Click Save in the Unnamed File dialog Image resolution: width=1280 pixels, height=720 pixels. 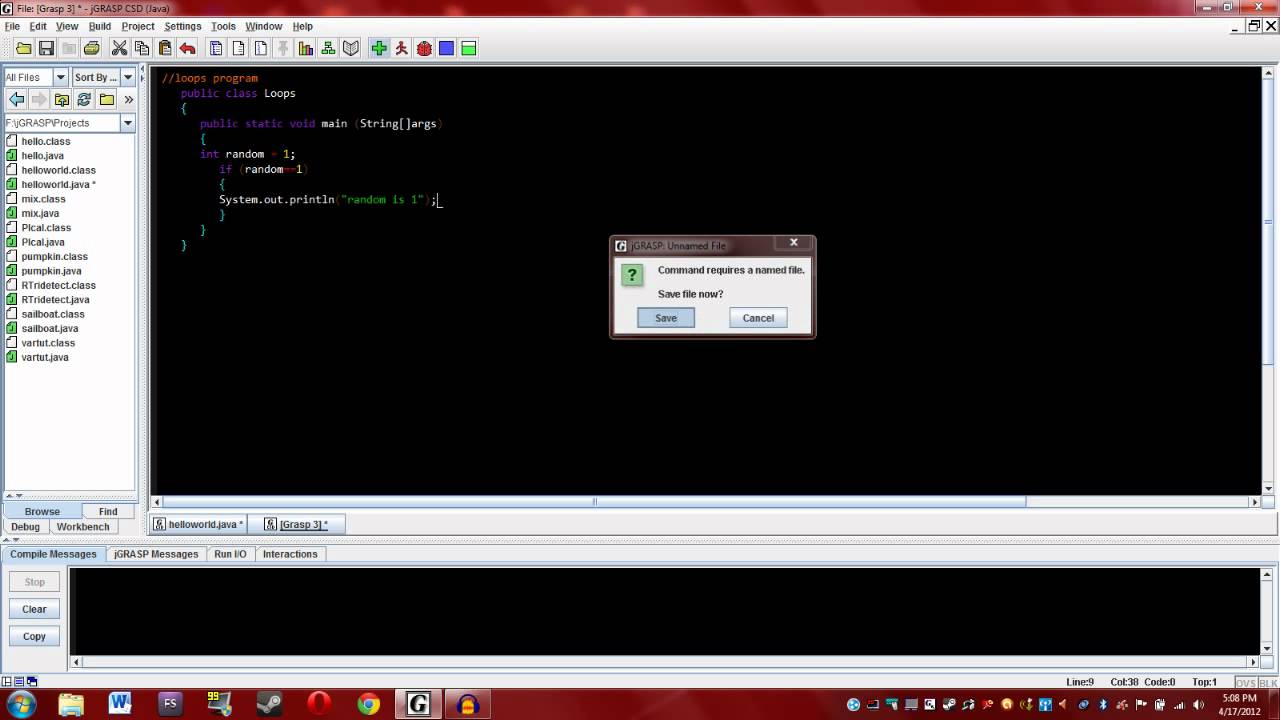coord(666,318)
